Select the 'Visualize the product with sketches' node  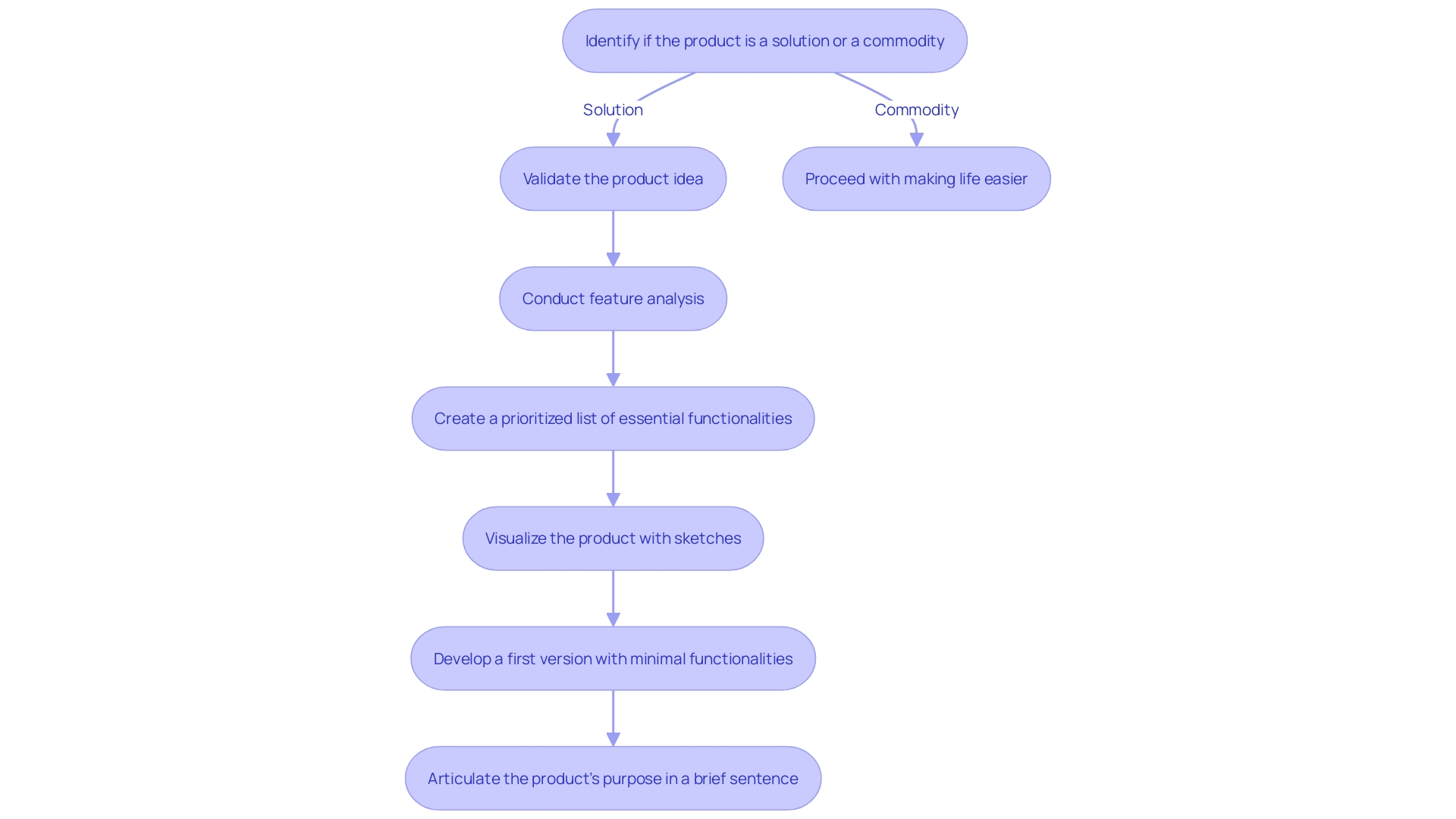[615, 538]
